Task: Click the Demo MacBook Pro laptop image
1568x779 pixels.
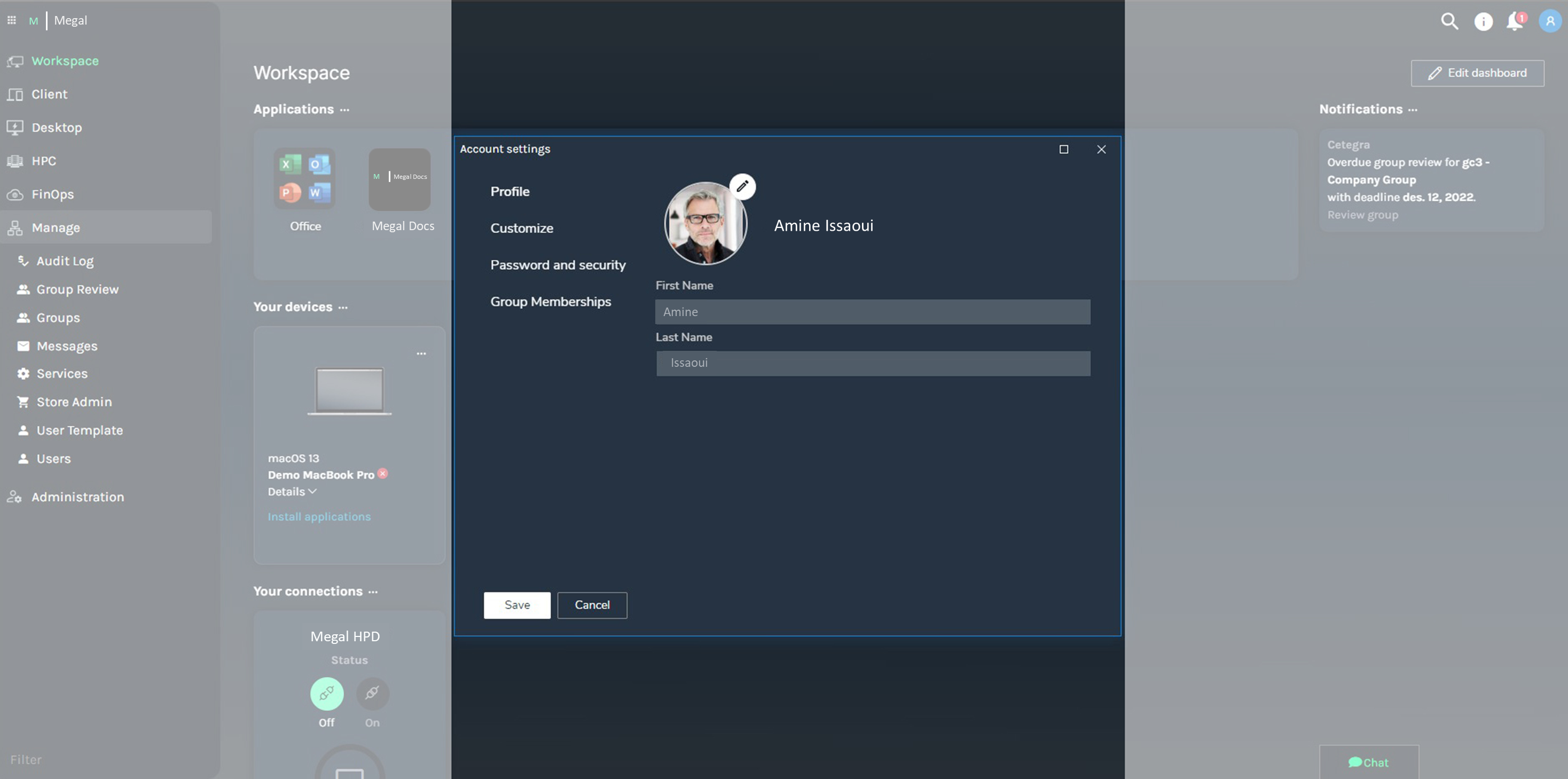Action: (349, 391)
